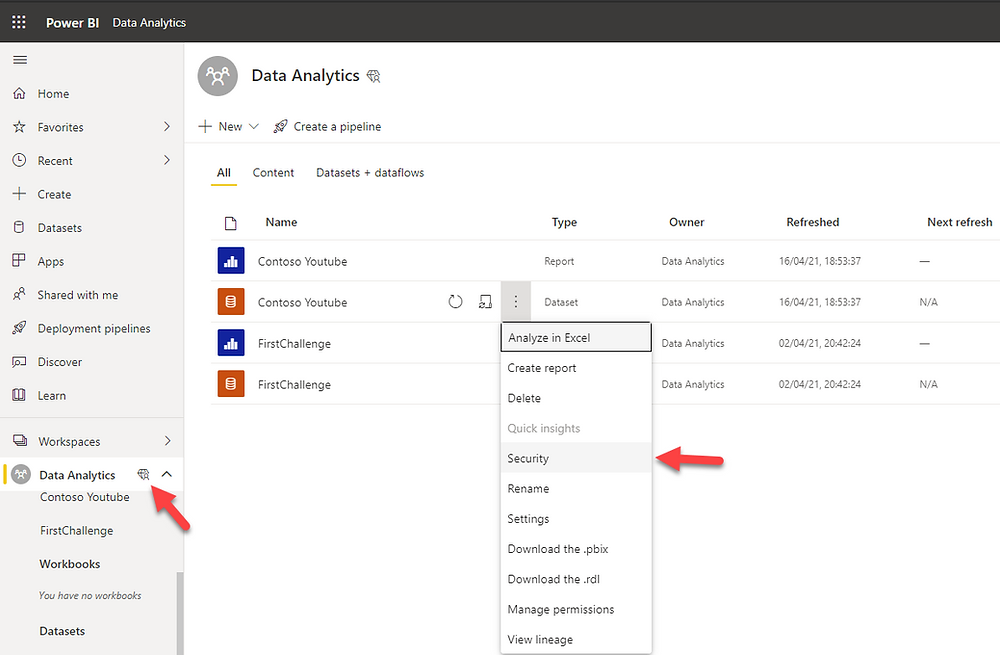Image resolution: width=1000 pixels, height=655 pixels.
Task: Switch to the Datasets + dataflows tab
Action: click(x=370, y=173)
